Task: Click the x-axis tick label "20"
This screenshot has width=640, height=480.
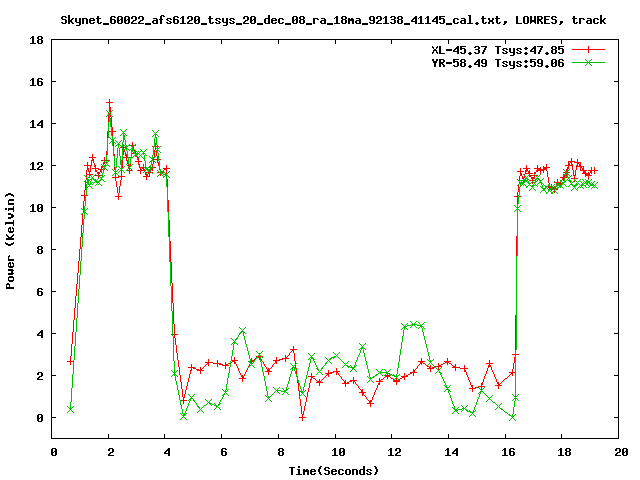Action: pos(621,452)
